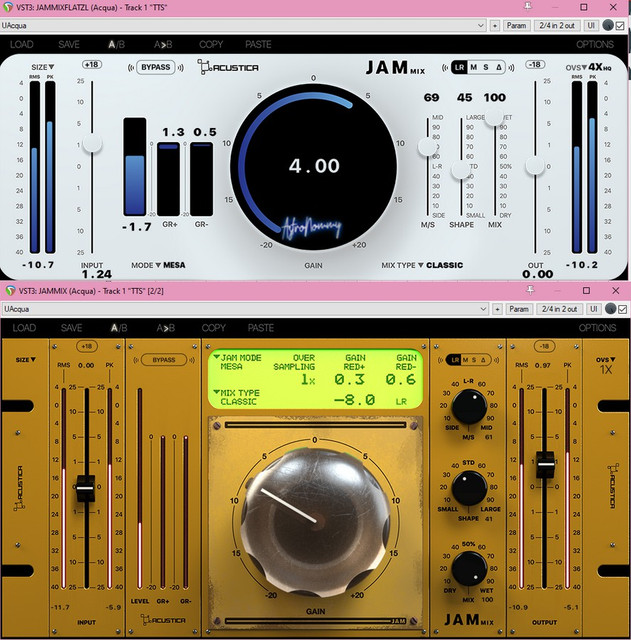
Task: Open the UAcqua preset combo, bottom window
Action: pos(245,309)
